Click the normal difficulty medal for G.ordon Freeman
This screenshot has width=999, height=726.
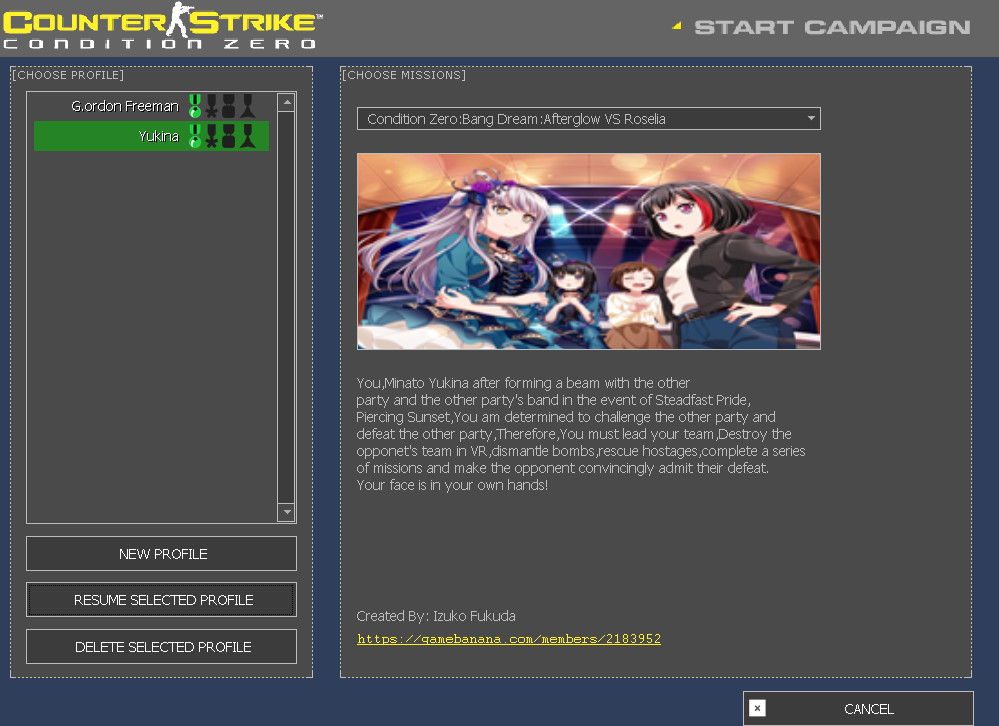point(212,105)
